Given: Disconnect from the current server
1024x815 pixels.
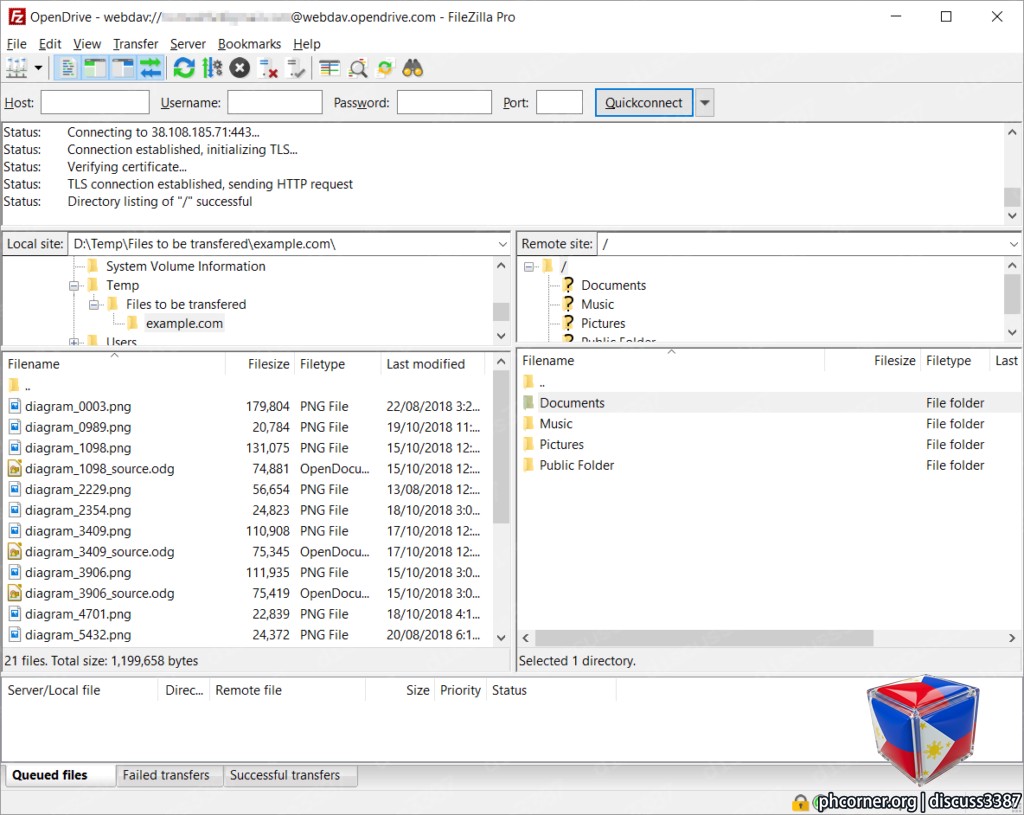Looking at the screenshot, I should tap(268, 68).
